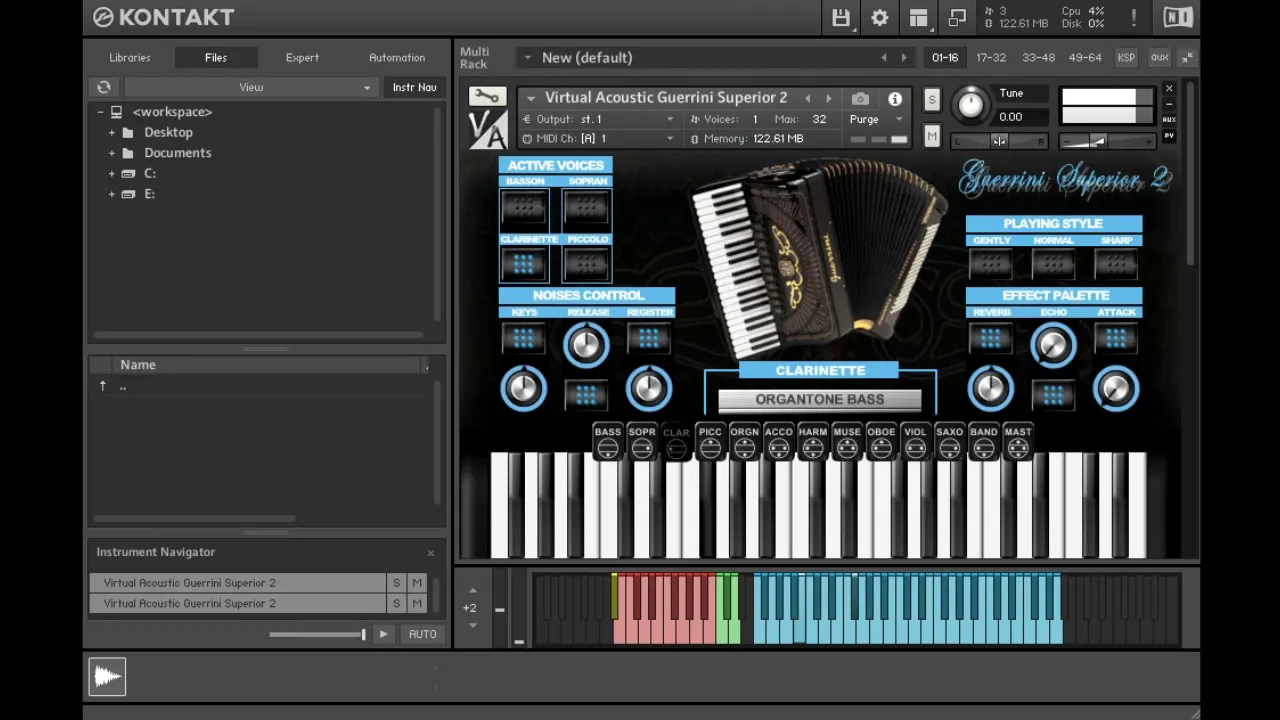Click the VA logo of the instrument
1280x720 pixels.
[x=487, y=131]
